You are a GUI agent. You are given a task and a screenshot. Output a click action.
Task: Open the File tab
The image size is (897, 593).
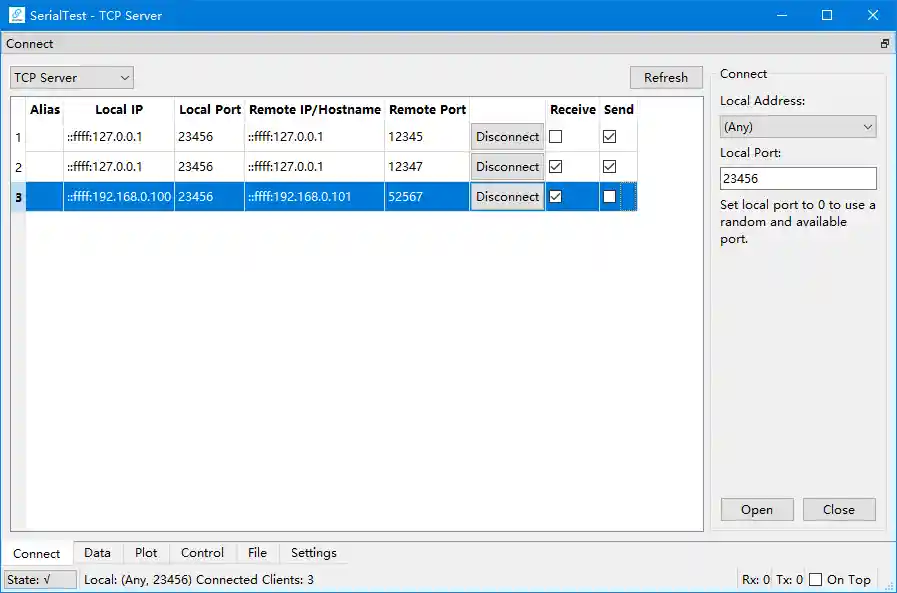[257, 553]
